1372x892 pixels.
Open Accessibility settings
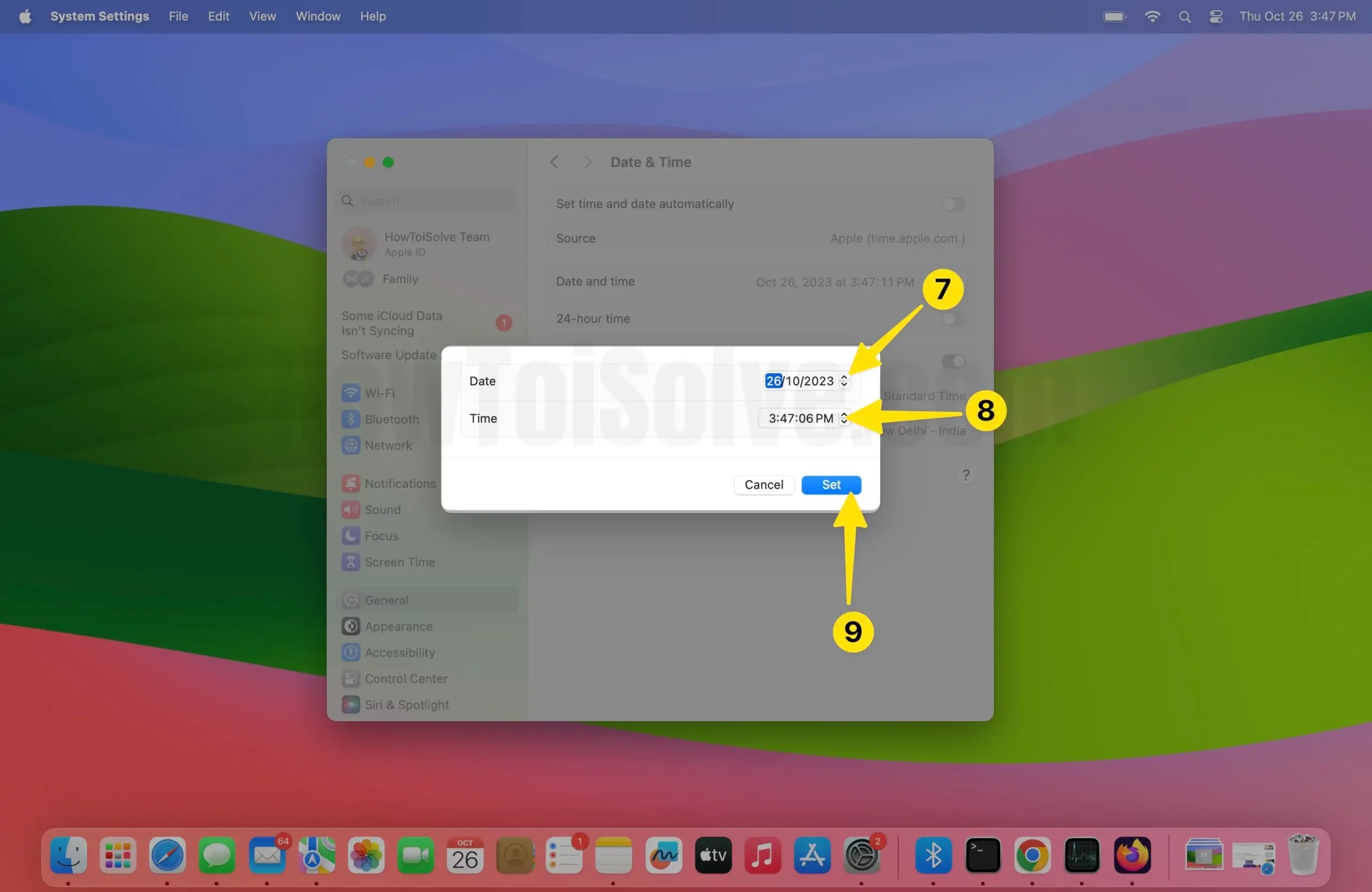point(399,653)
